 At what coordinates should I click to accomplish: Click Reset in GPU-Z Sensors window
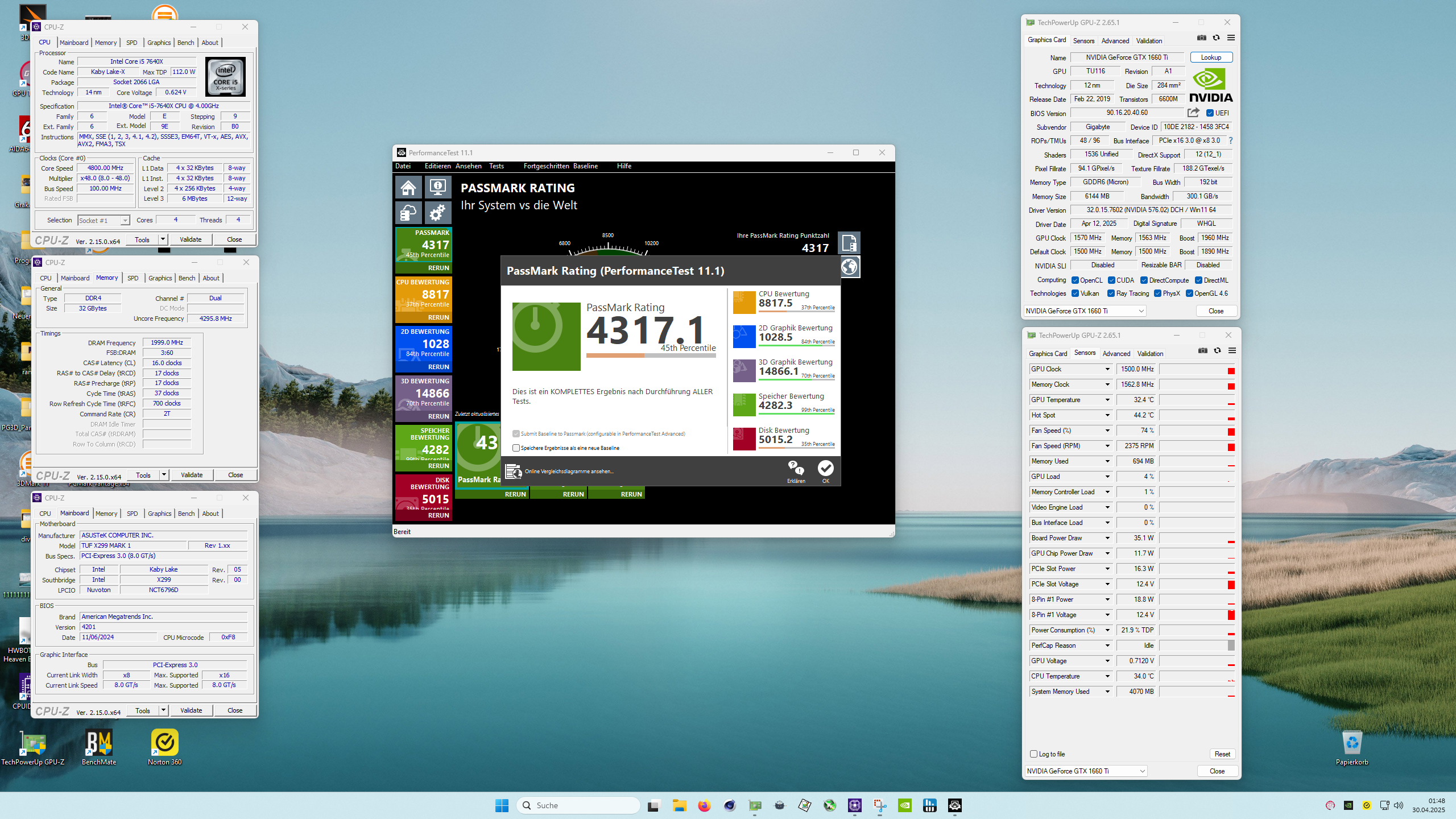(1222, 754)
